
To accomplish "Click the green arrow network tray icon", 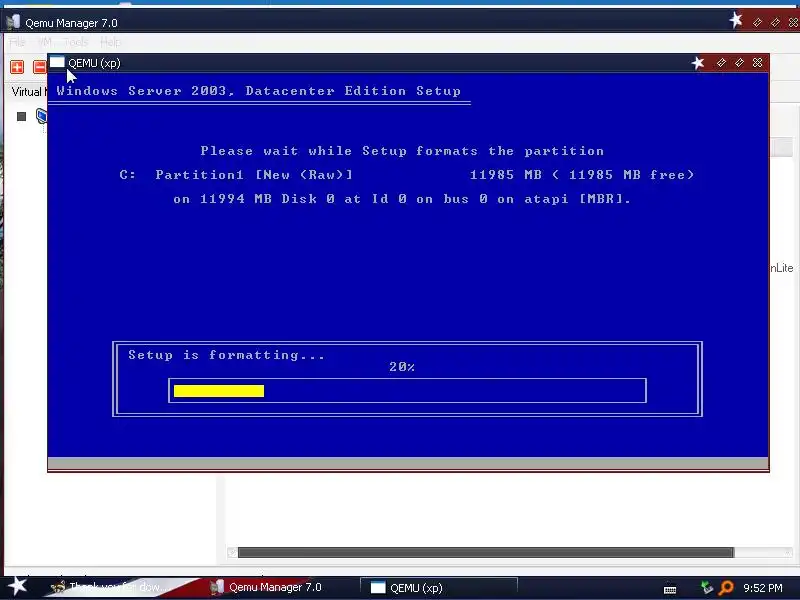I will [707, 587].
